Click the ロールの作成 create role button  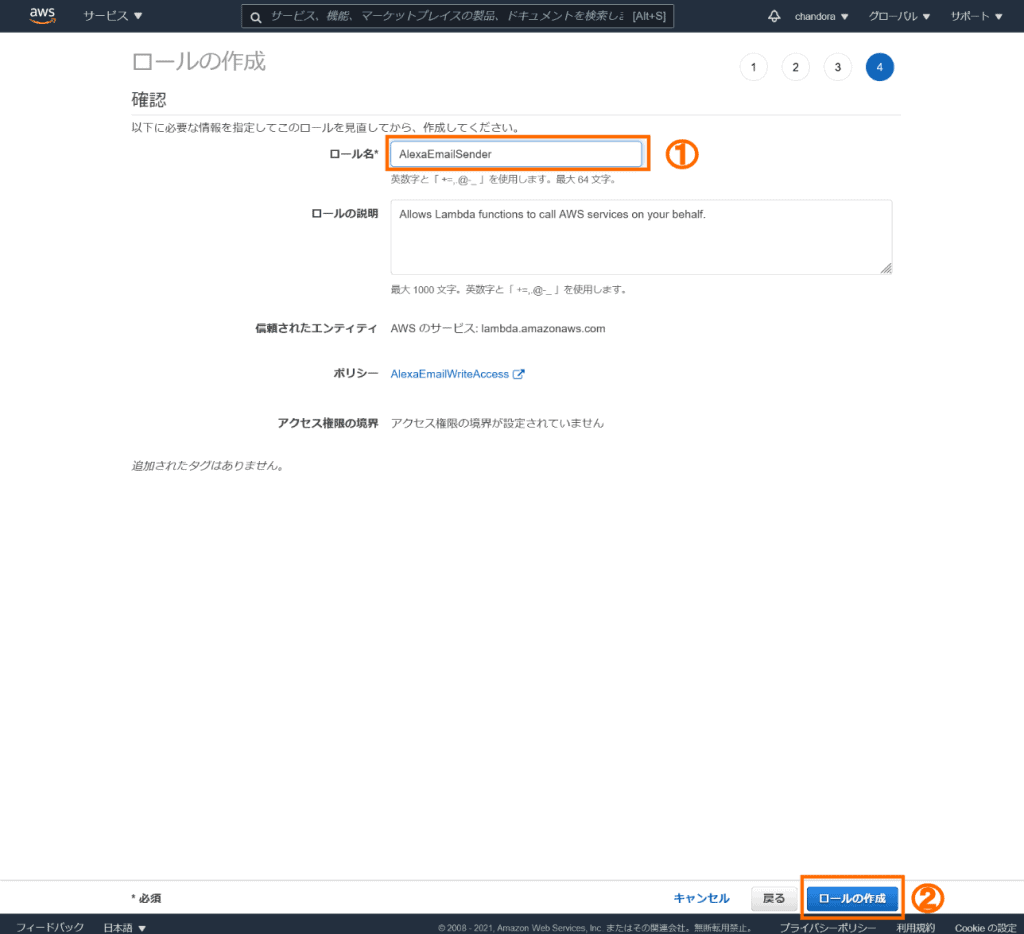click(x=852, y=899)
